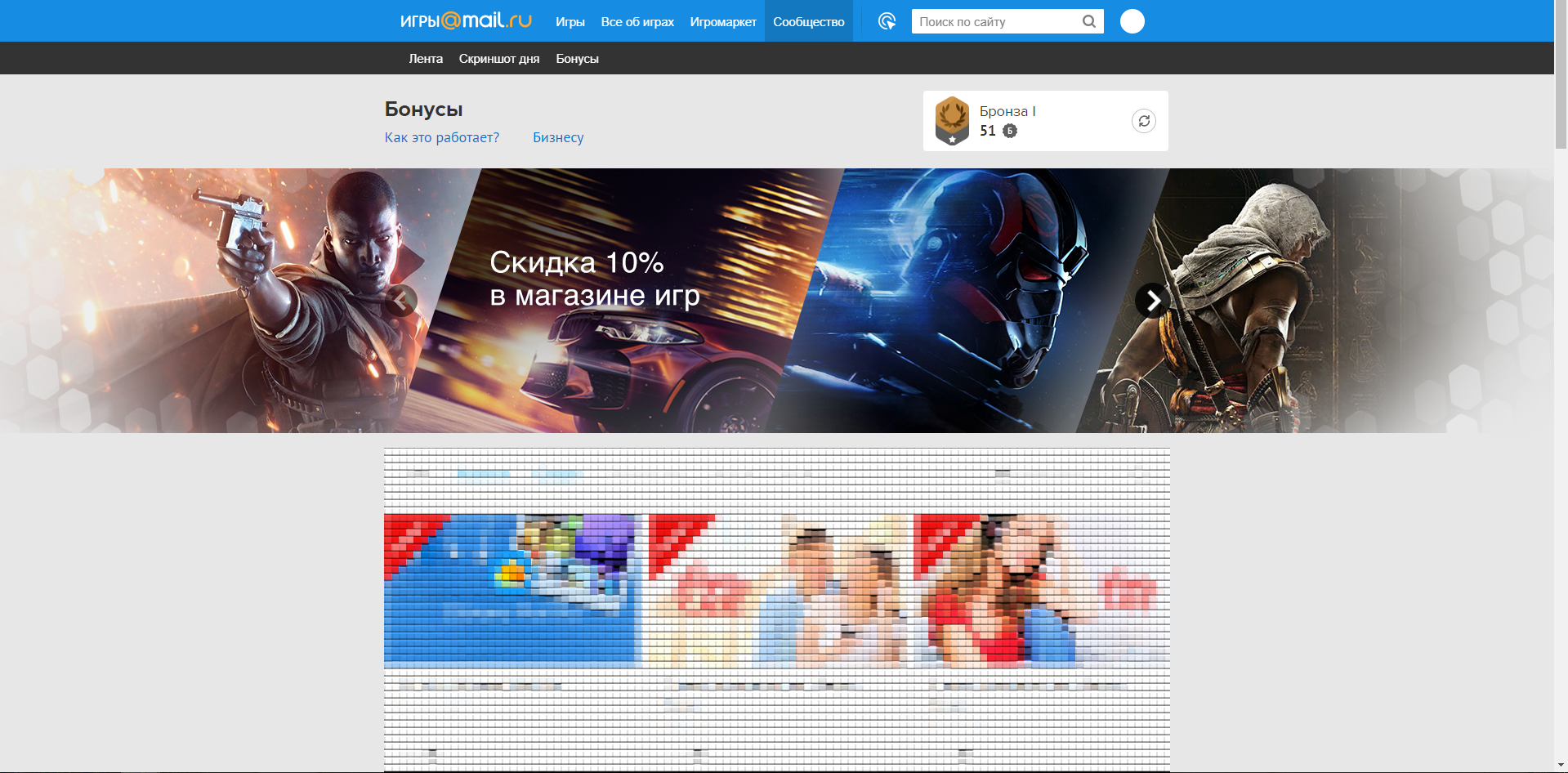The image size is (1568, 773).
Task: Open the Как это работает? link
Action: (x=442, y=137)
